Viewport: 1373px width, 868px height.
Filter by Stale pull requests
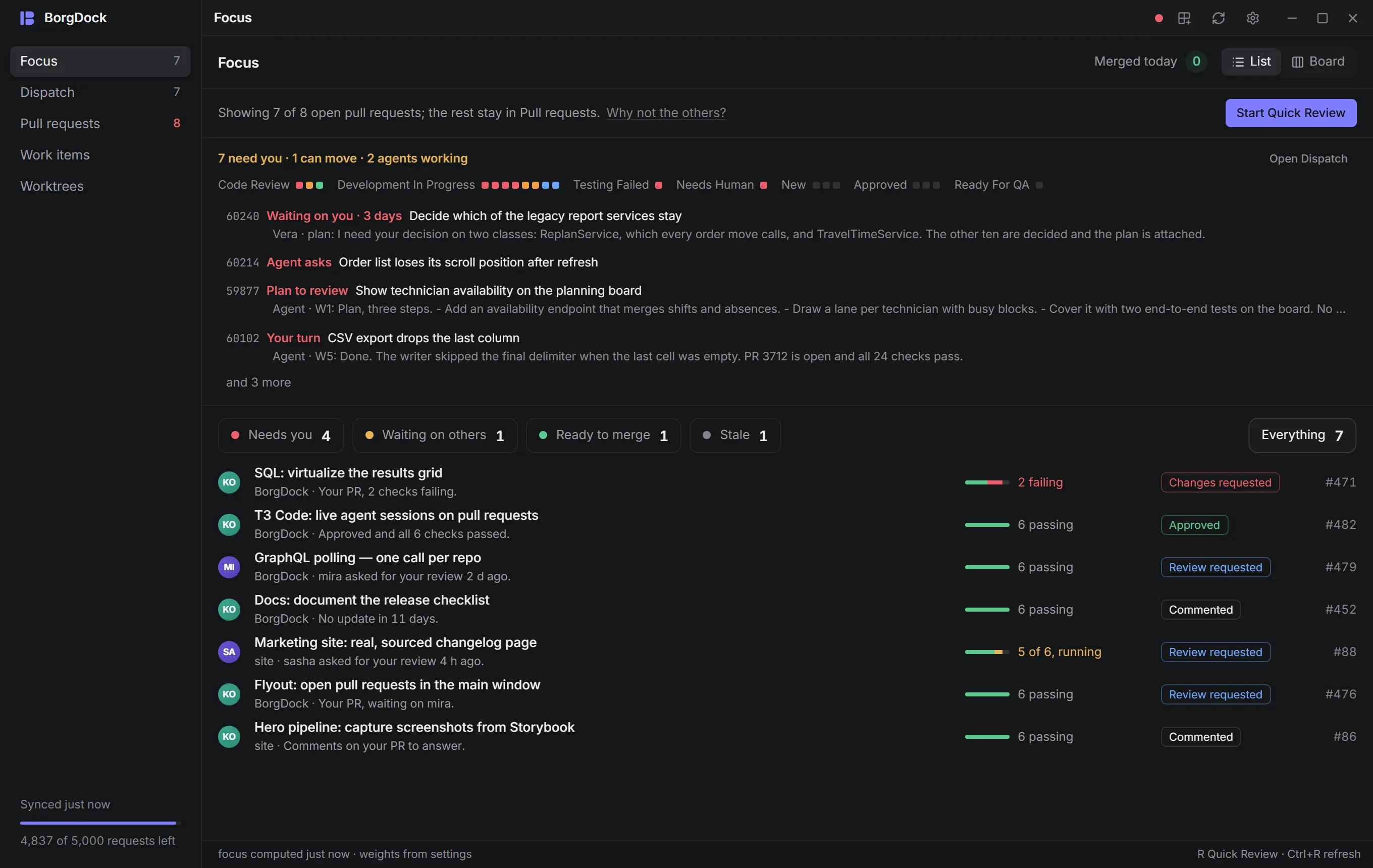[x=735, y=436]
